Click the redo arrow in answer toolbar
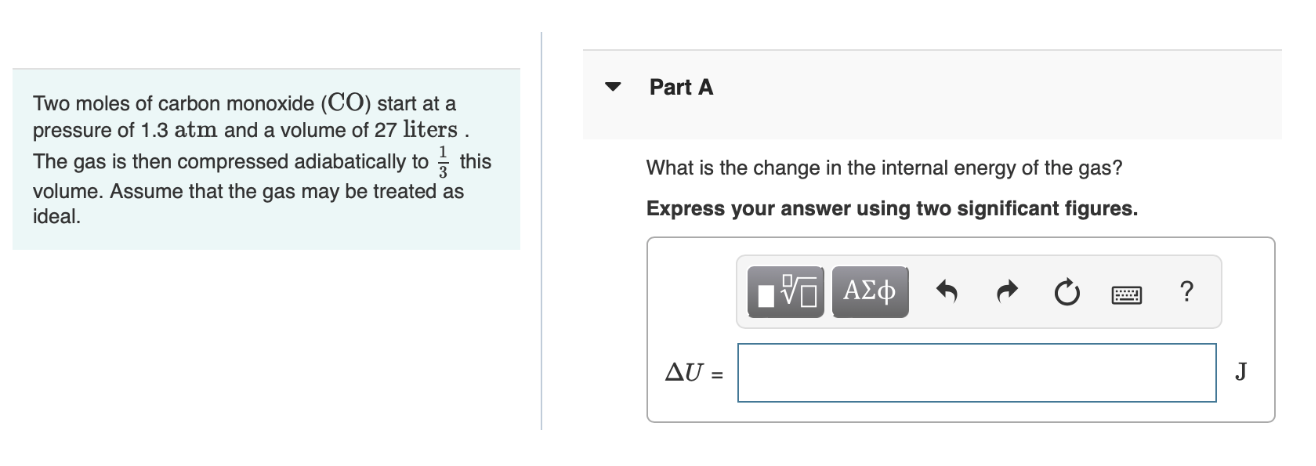Screen dimensions: 1316x466 pos(1007,293)
